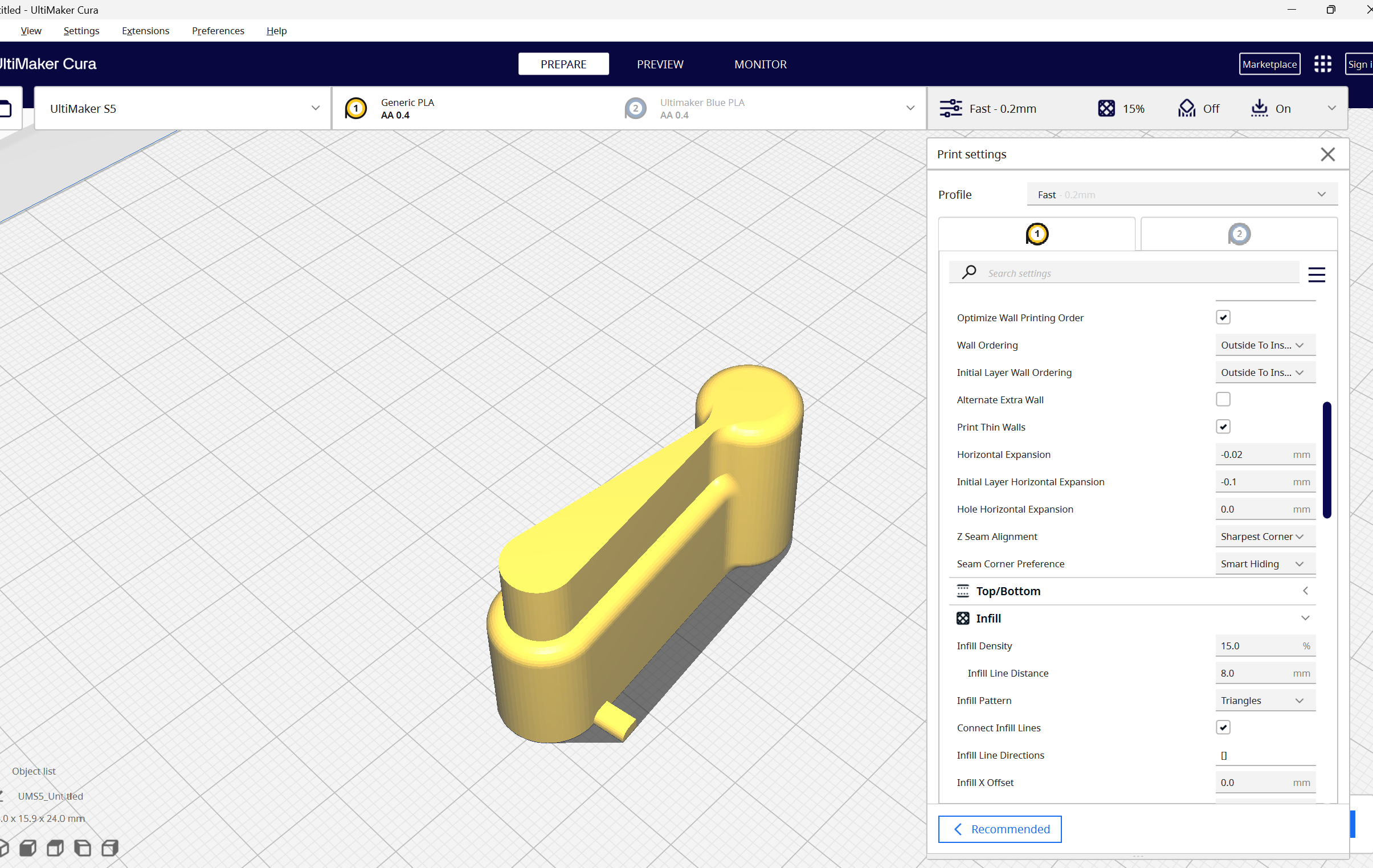Click the Search settings field
The image size is (1373, 868).
tap(1124, 272)
